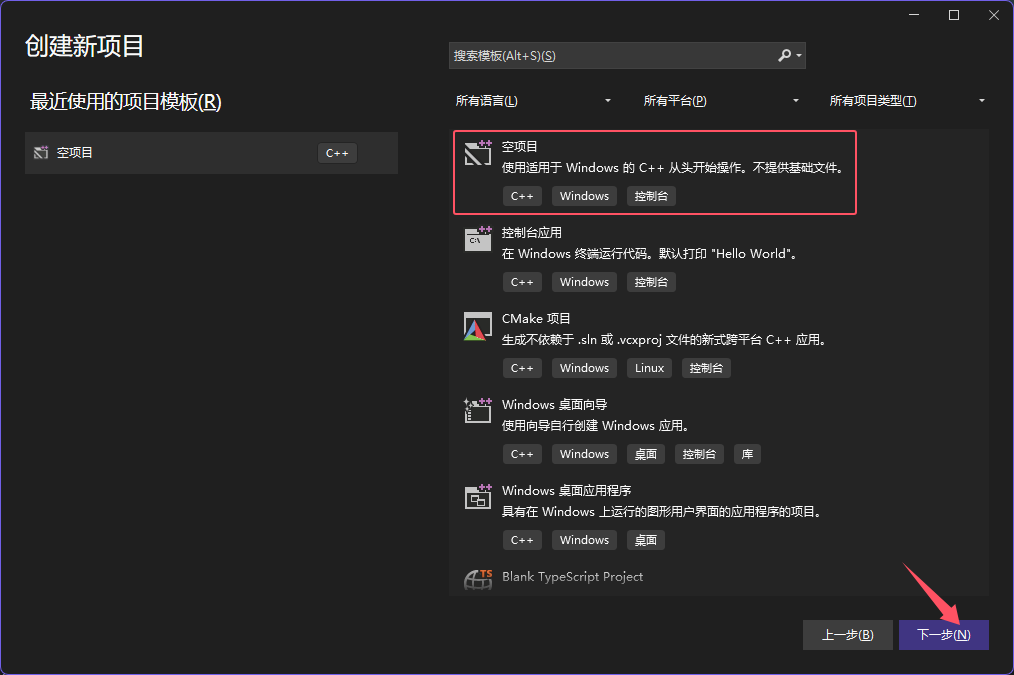The width and height of the screenshot is (1014, 675).
Task: Click the Windows Desktop Wizard icon
Action: pyautogui.click(x=477, y=411)
